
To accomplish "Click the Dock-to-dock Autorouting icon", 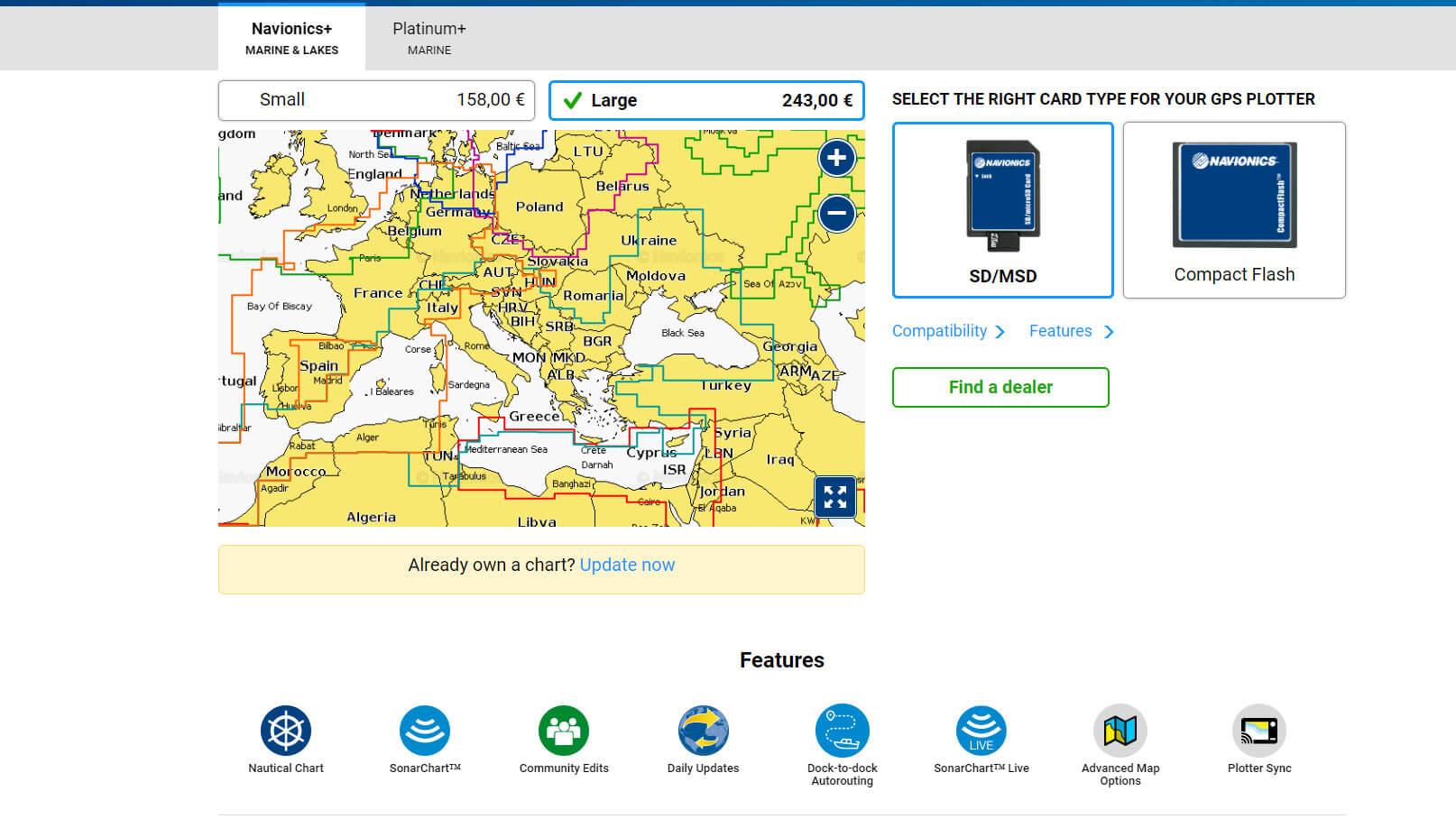I will 842,731.
